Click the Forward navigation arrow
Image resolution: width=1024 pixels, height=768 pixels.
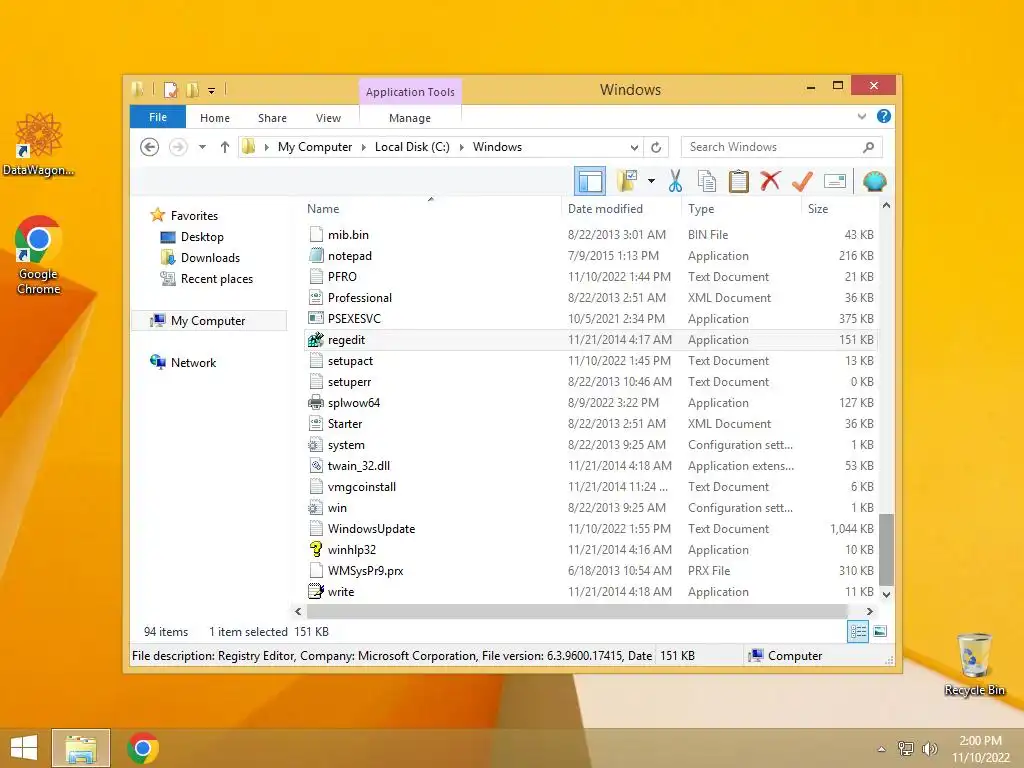click(x=178, y=147)
